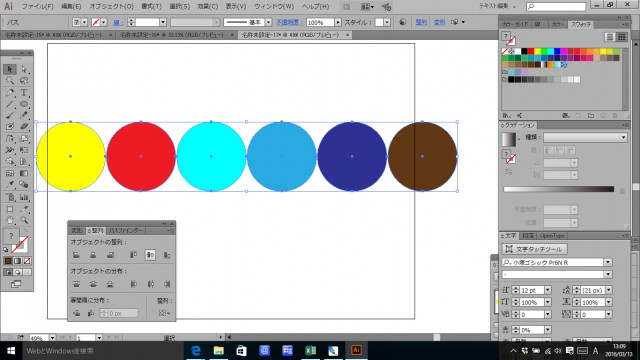This screenshot has height=360, width=640.
Task: Click 文字タッチツール button
Action: (534, 249)
